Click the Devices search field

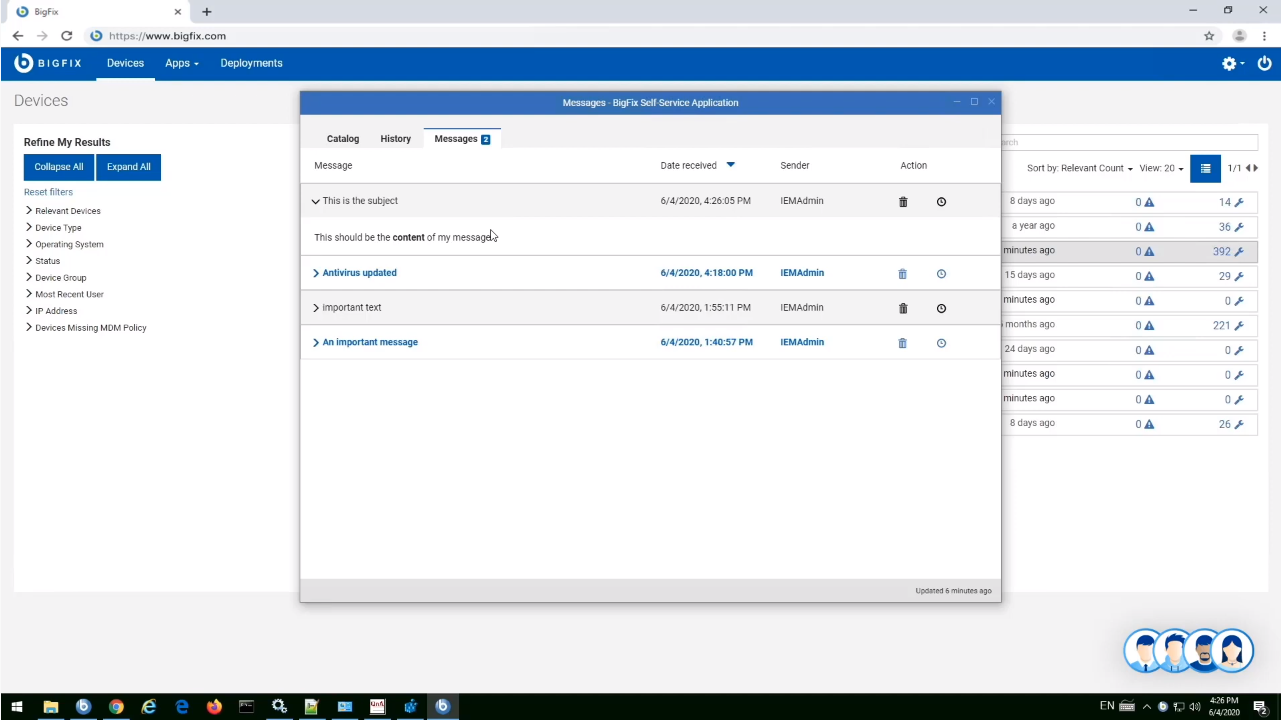point(1129,142)
